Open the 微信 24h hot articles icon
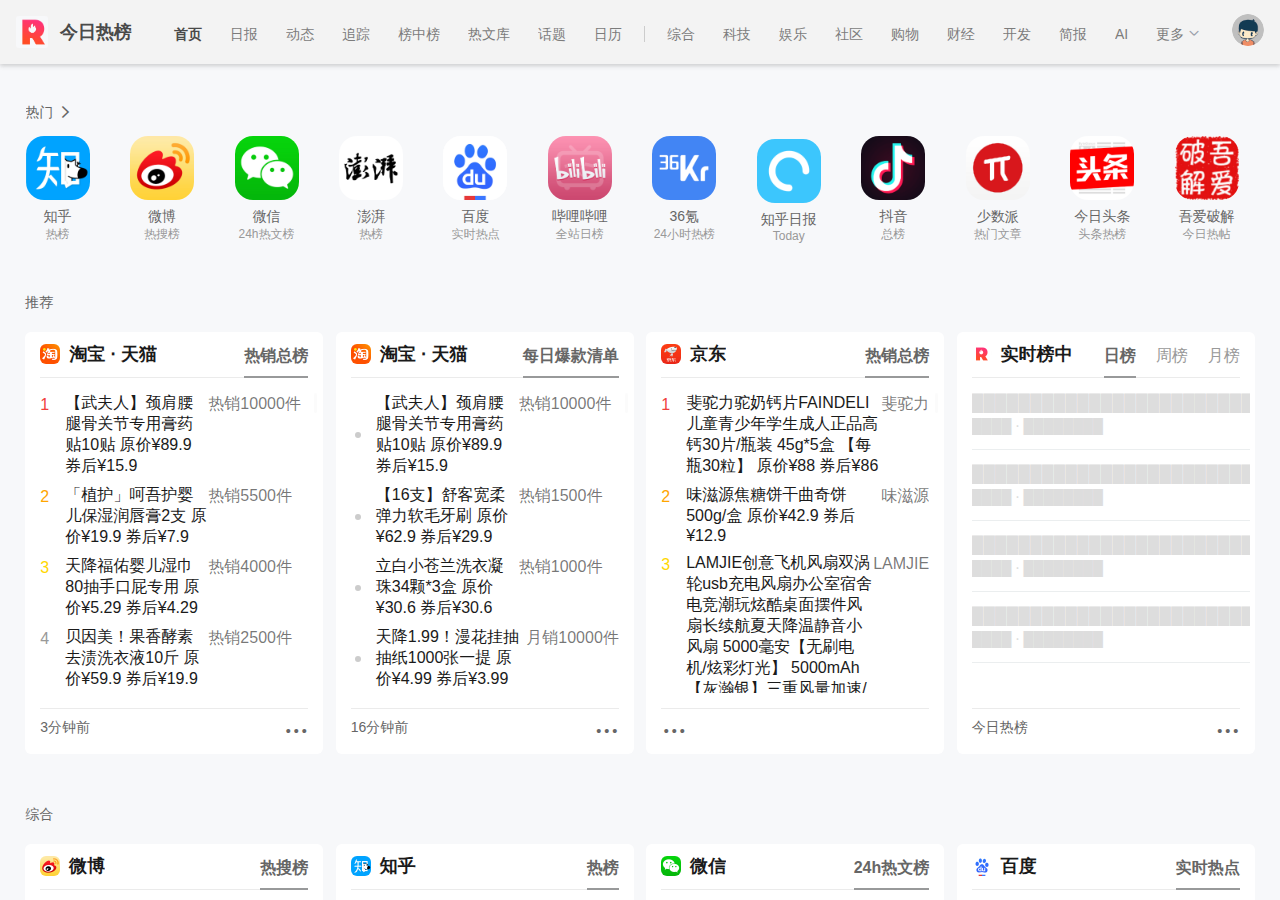The height and width of the screenshot is (900, 1280). point(266,168)
